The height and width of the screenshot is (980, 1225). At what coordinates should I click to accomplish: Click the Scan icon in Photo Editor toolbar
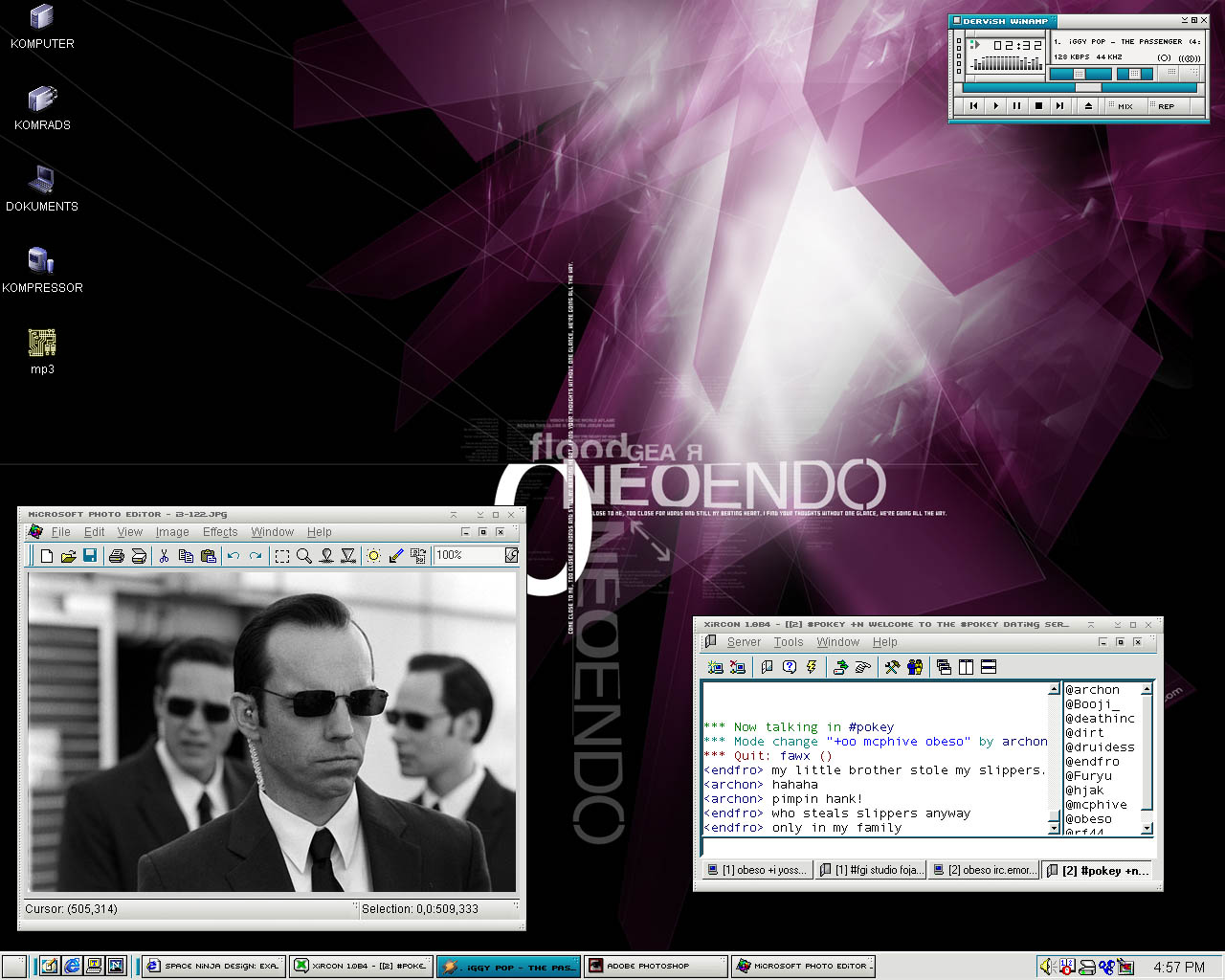click(139, 556)
